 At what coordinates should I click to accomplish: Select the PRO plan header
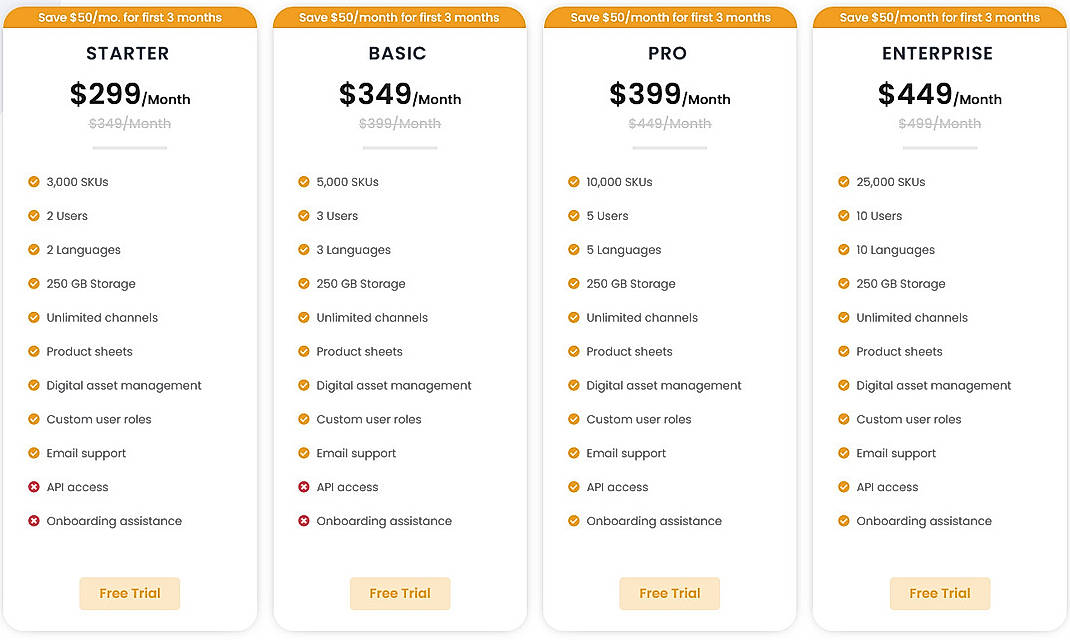point(667,53)
